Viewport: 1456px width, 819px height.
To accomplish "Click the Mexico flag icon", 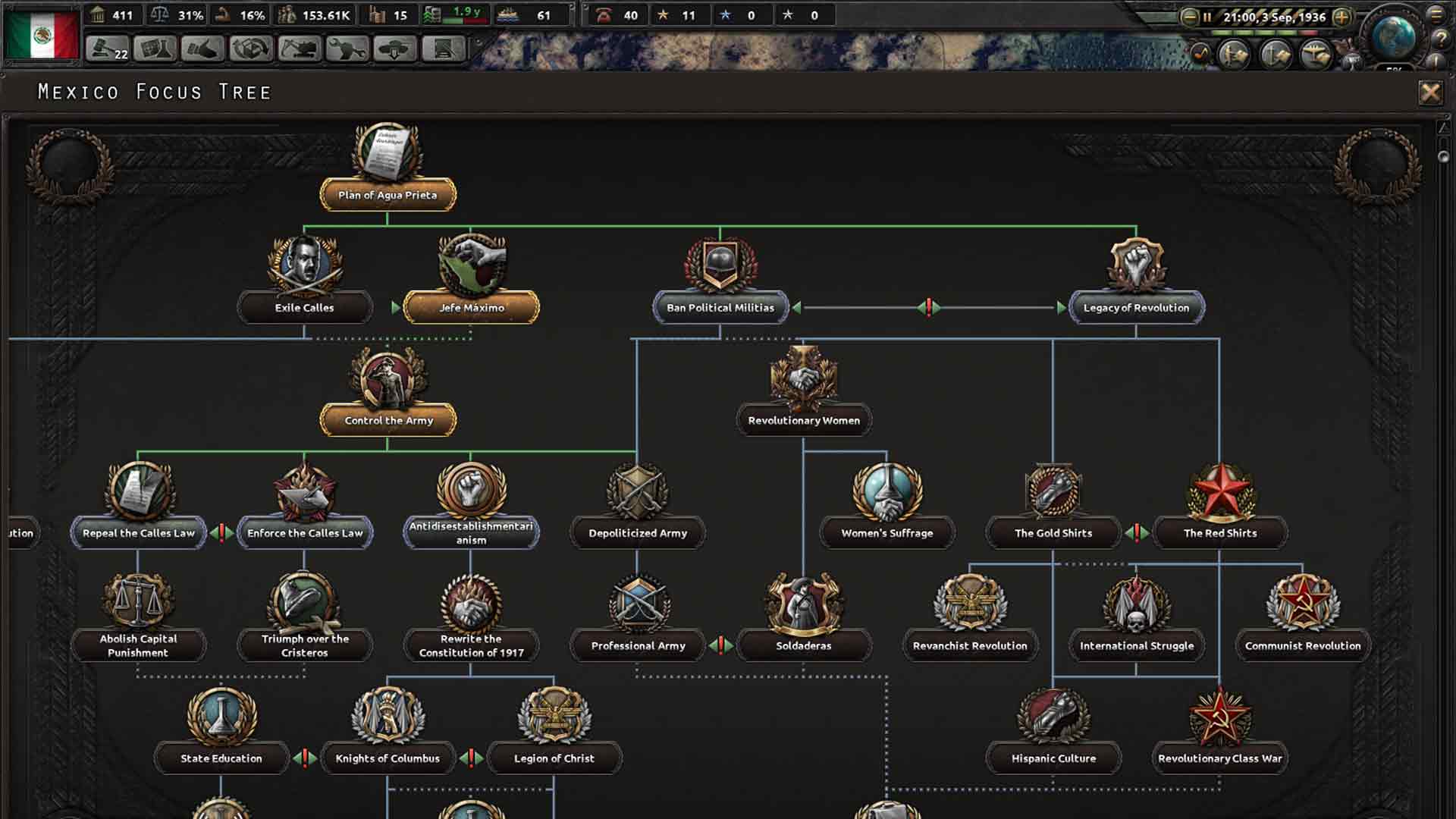I will 42,34.
